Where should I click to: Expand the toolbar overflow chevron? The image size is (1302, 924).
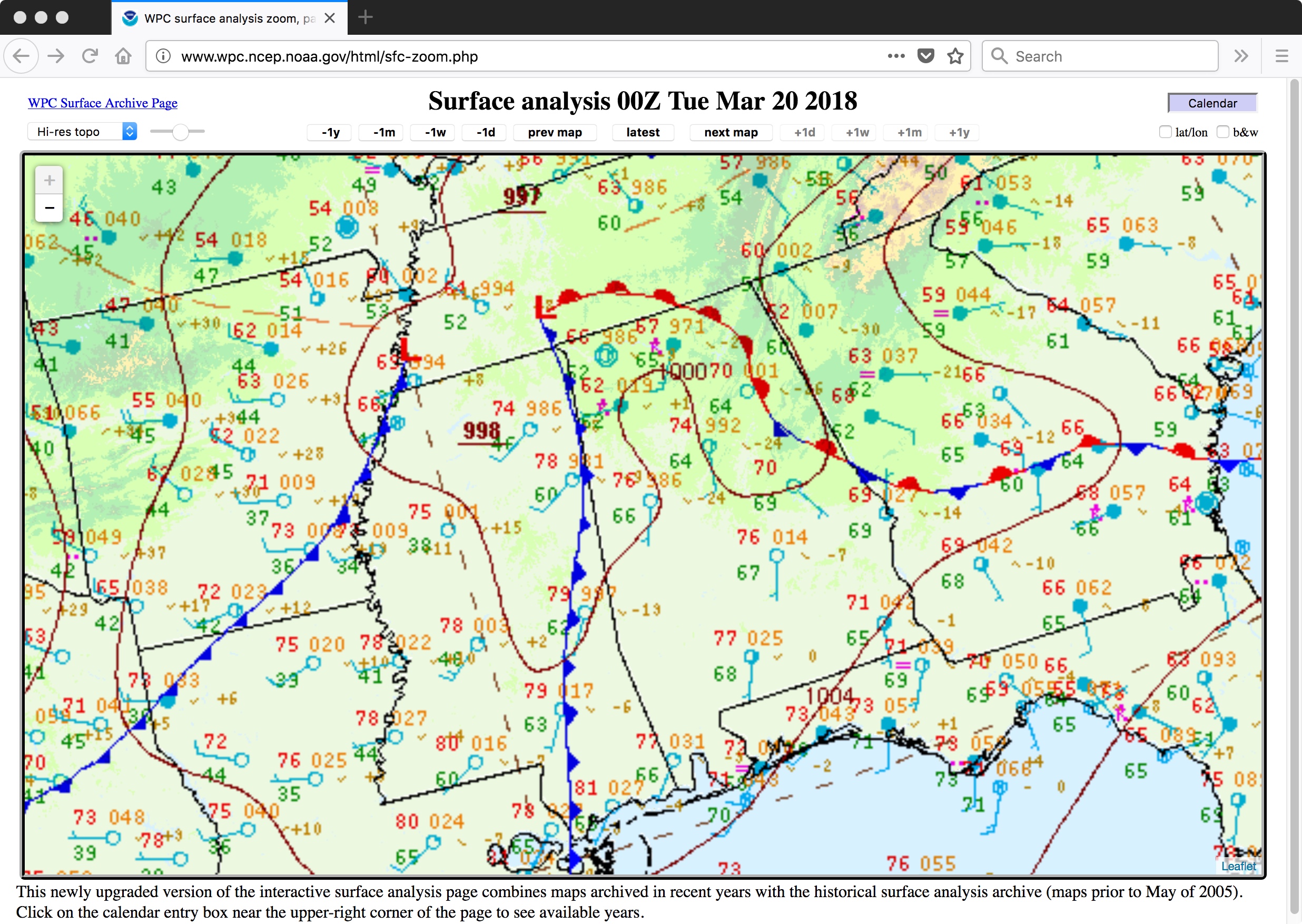click(1241, 56)
